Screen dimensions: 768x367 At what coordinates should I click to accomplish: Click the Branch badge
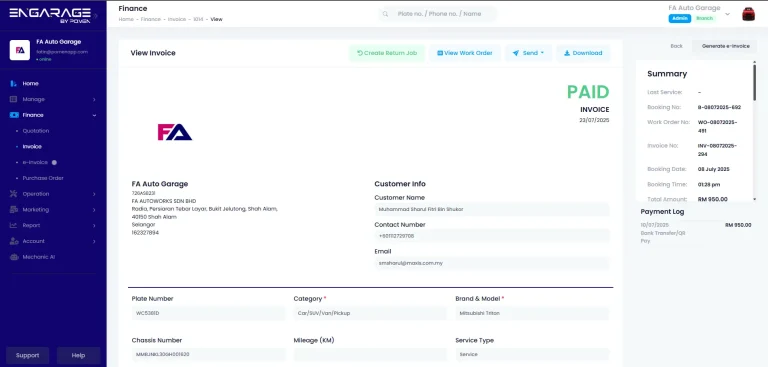(x=704, y=19)
